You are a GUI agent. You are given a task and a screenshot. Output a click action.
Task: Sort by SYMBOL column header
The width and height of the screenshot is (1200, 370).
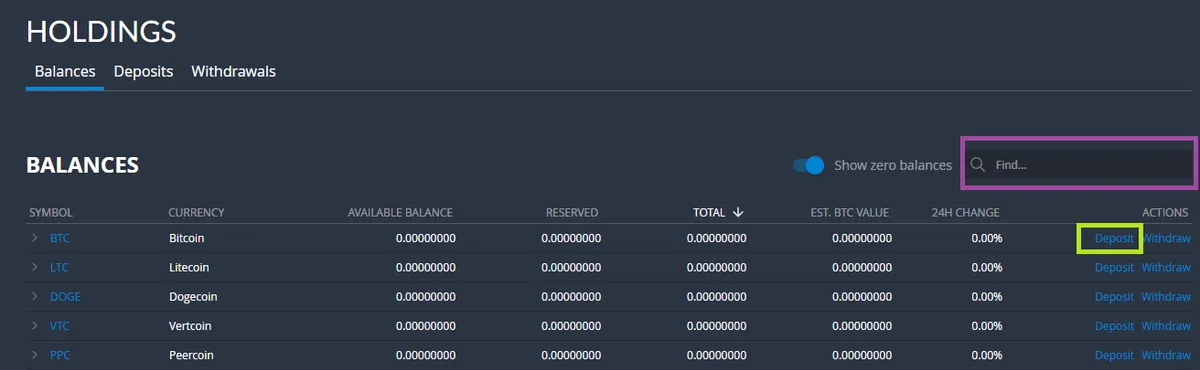point(51,212)
